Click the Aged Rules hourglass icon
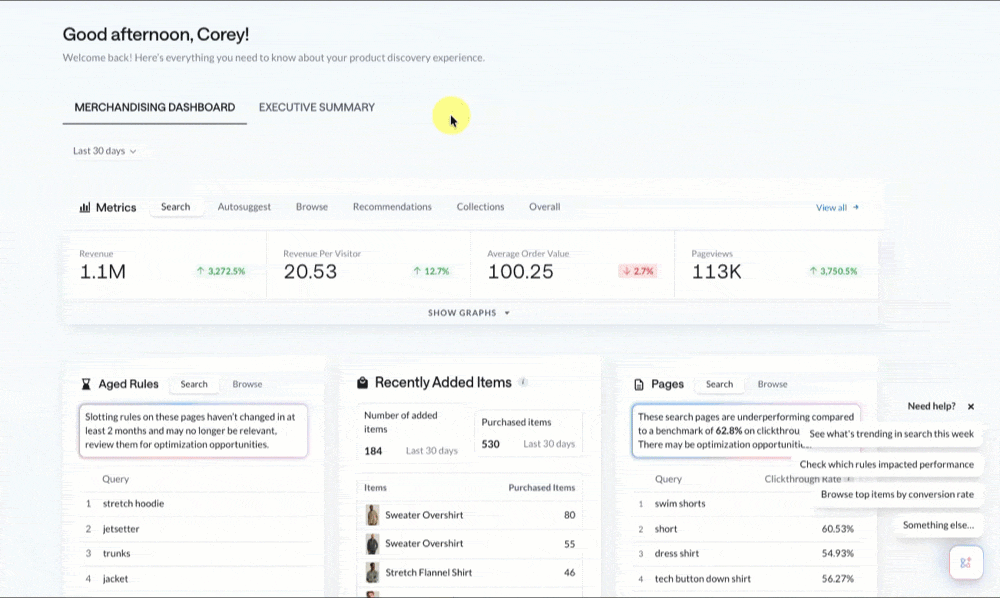 pyautogui.click(x=86, y=384)
